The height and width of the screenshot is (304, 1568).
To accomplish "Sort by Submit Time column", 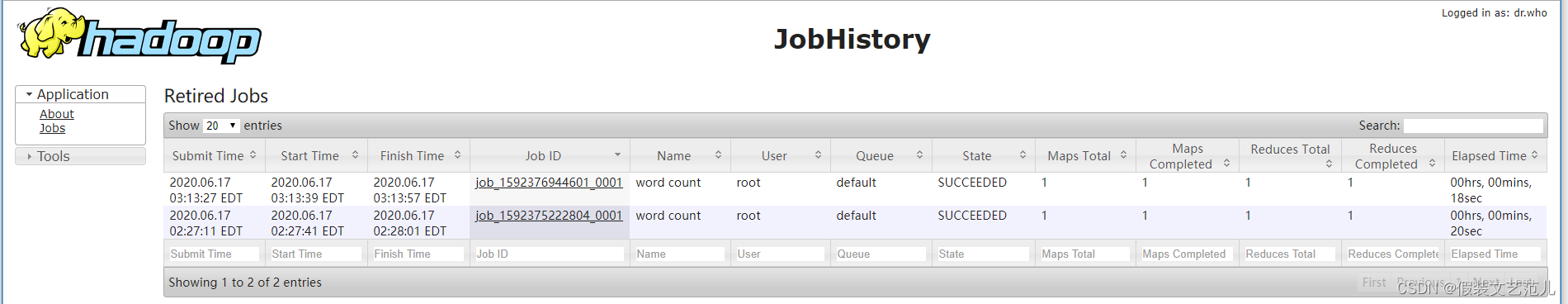I will (x=214, y=155).
